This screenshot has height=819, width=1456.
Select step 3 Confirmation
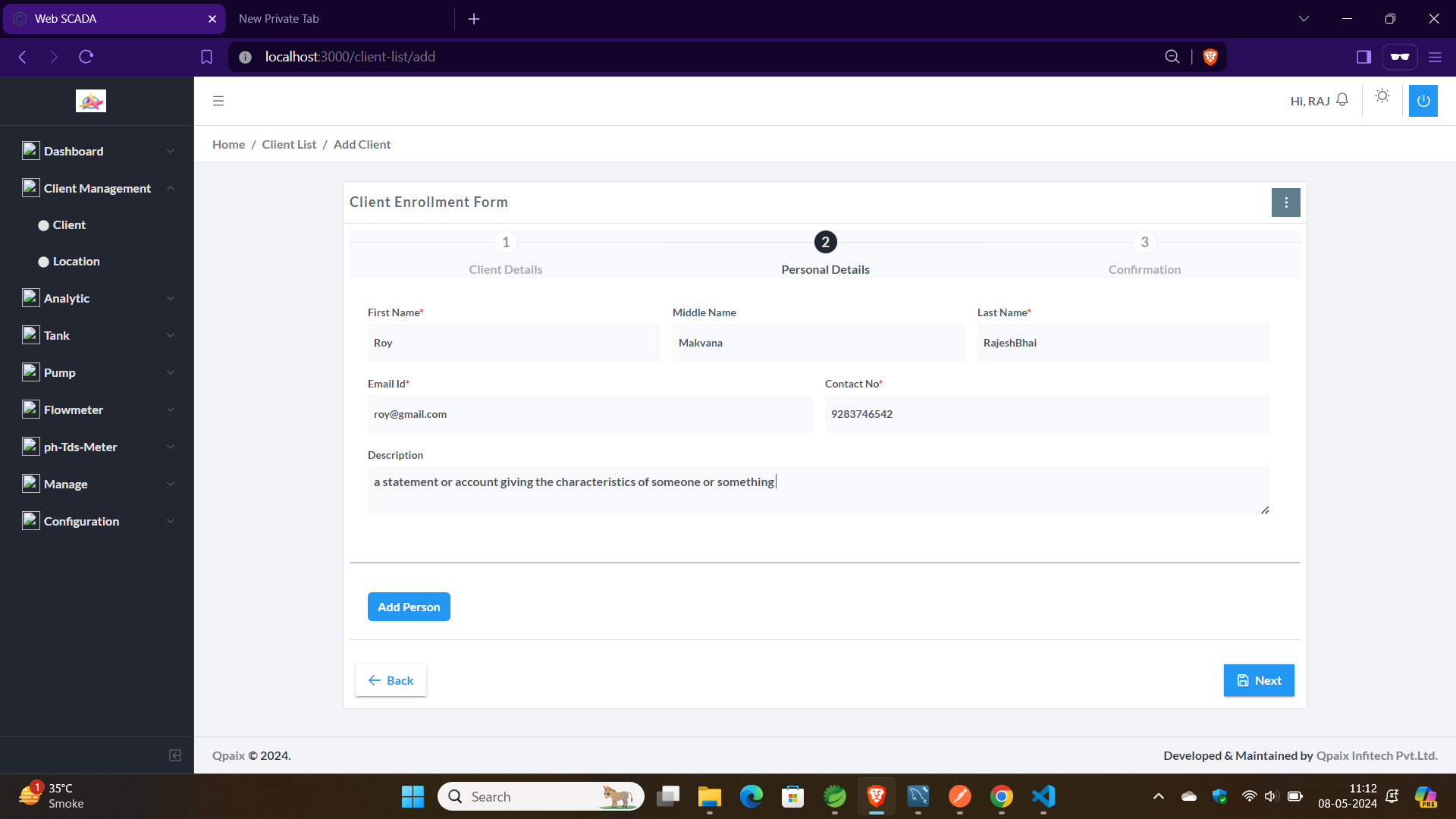coord(1144,243)
